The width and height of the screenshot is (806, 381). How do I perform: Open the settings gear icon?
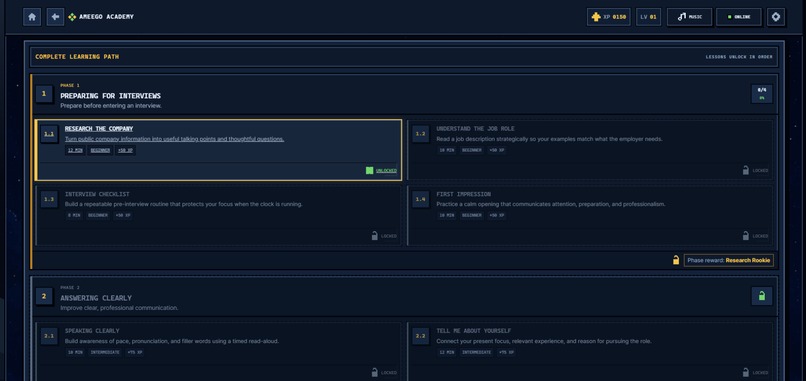point(776,17)
